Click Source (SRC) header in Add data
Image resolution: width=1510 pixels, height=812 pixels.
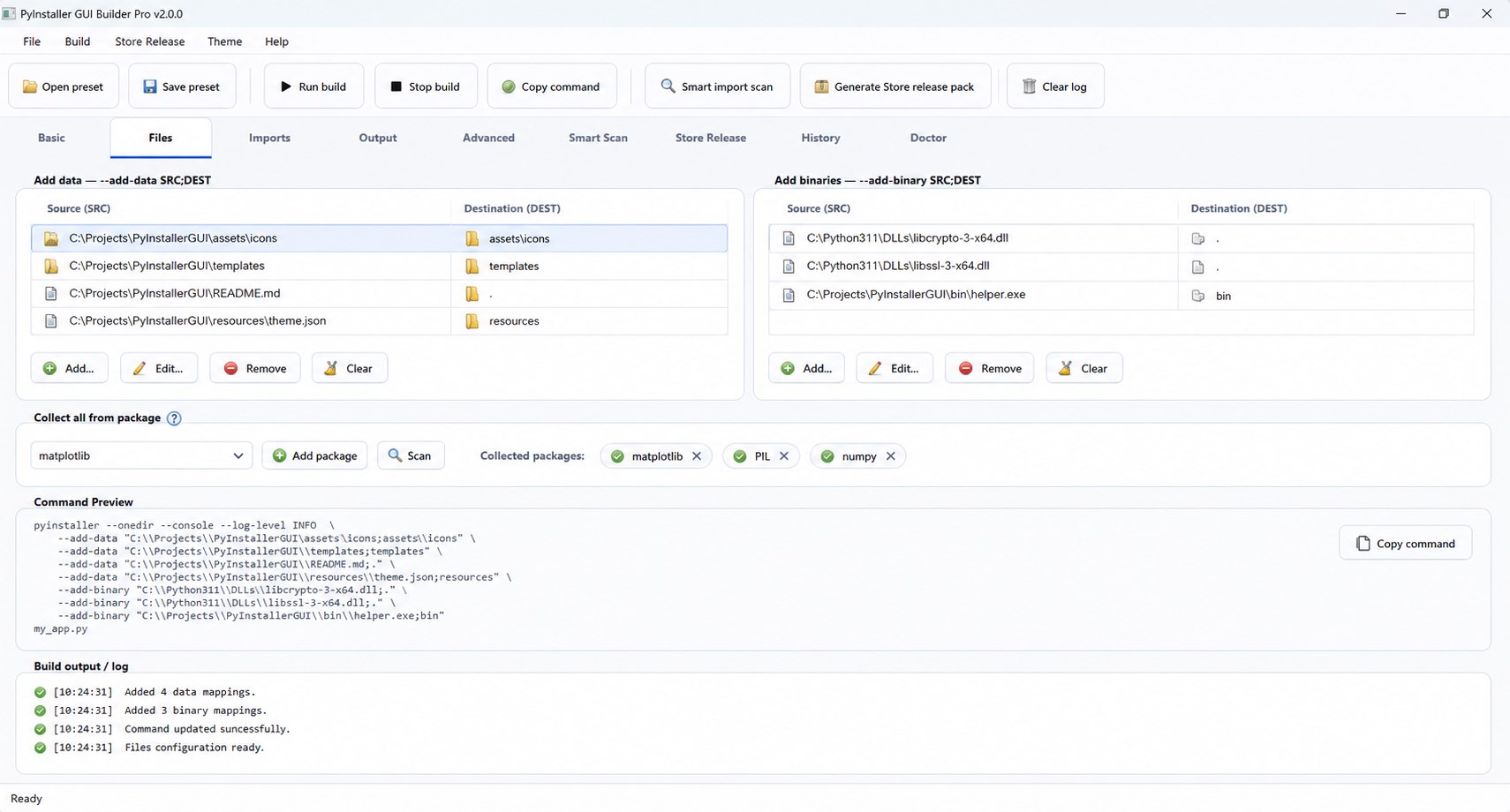click(79, 208)
